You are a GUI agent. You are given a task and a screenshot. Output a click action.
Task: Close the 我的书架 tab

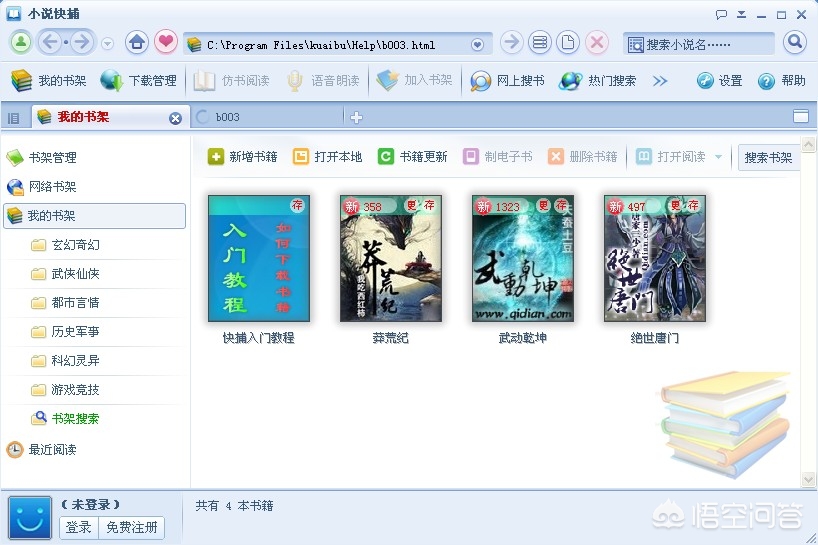[x=175, y=118]
